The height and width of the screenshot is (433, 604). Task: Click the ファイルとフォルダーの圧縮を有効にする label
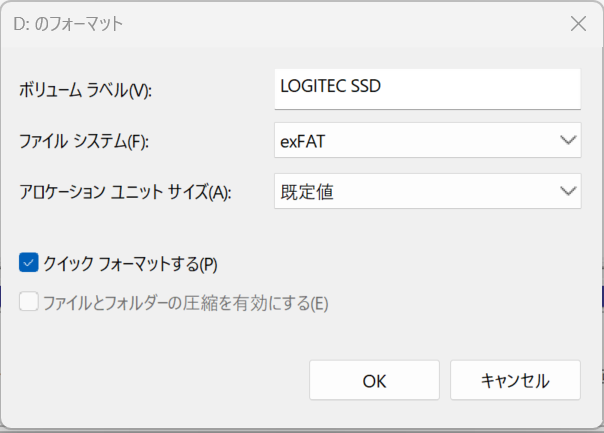coord(185,302)
